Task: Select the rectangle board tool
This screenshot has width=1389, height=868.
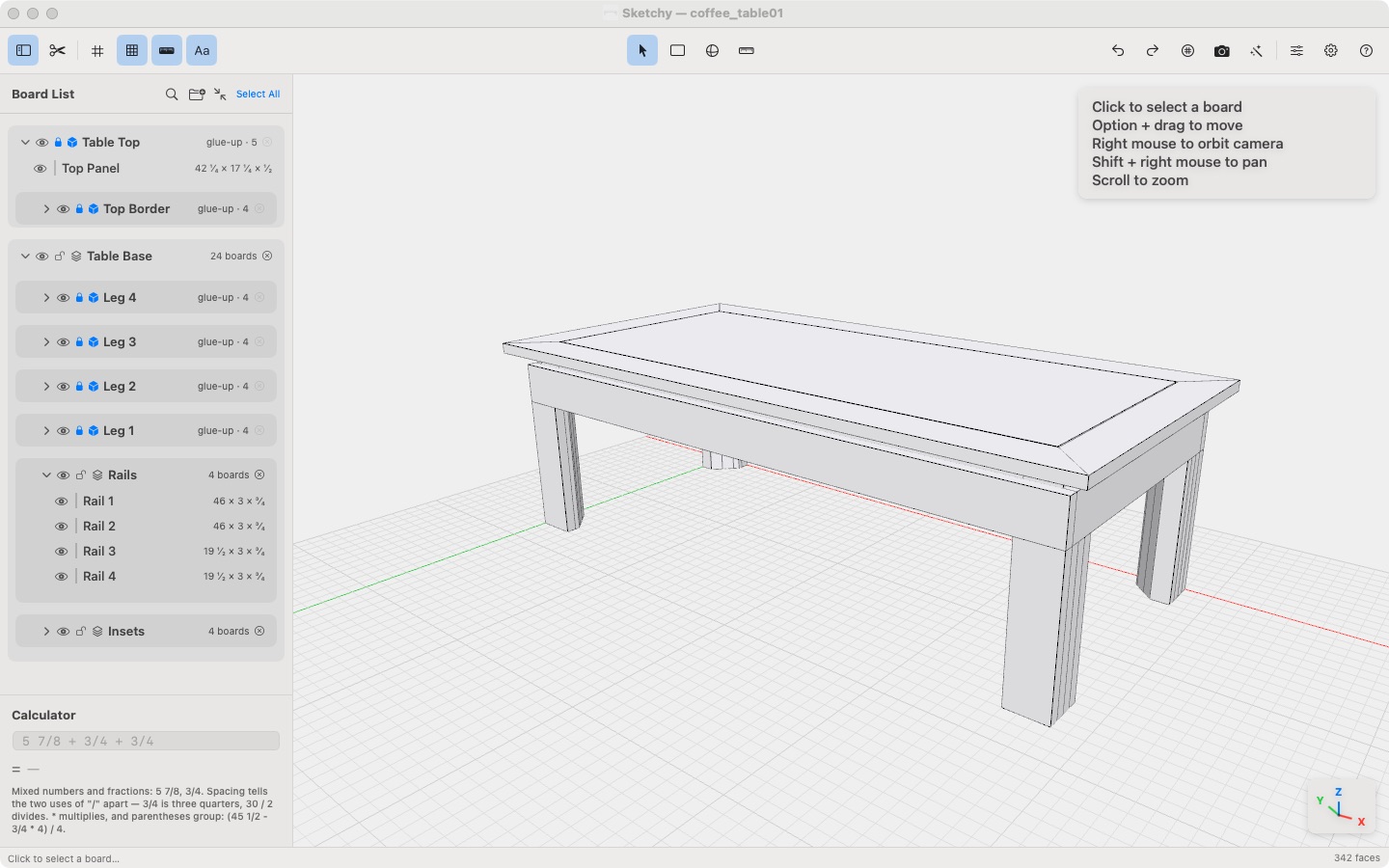Action: coord(677,50)
